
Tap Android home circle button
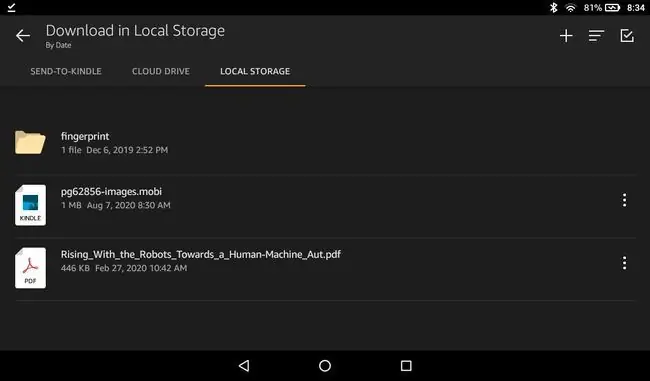pyautogui.click(x=325, y=365)
